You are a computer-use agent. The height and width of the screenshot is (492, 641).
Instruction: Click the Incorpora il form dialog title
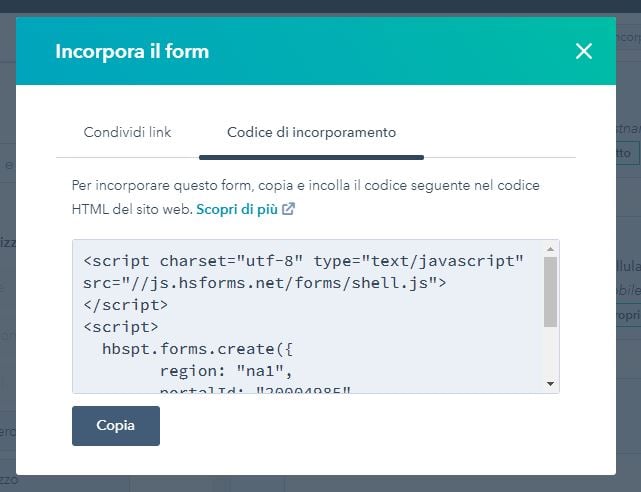132,51
